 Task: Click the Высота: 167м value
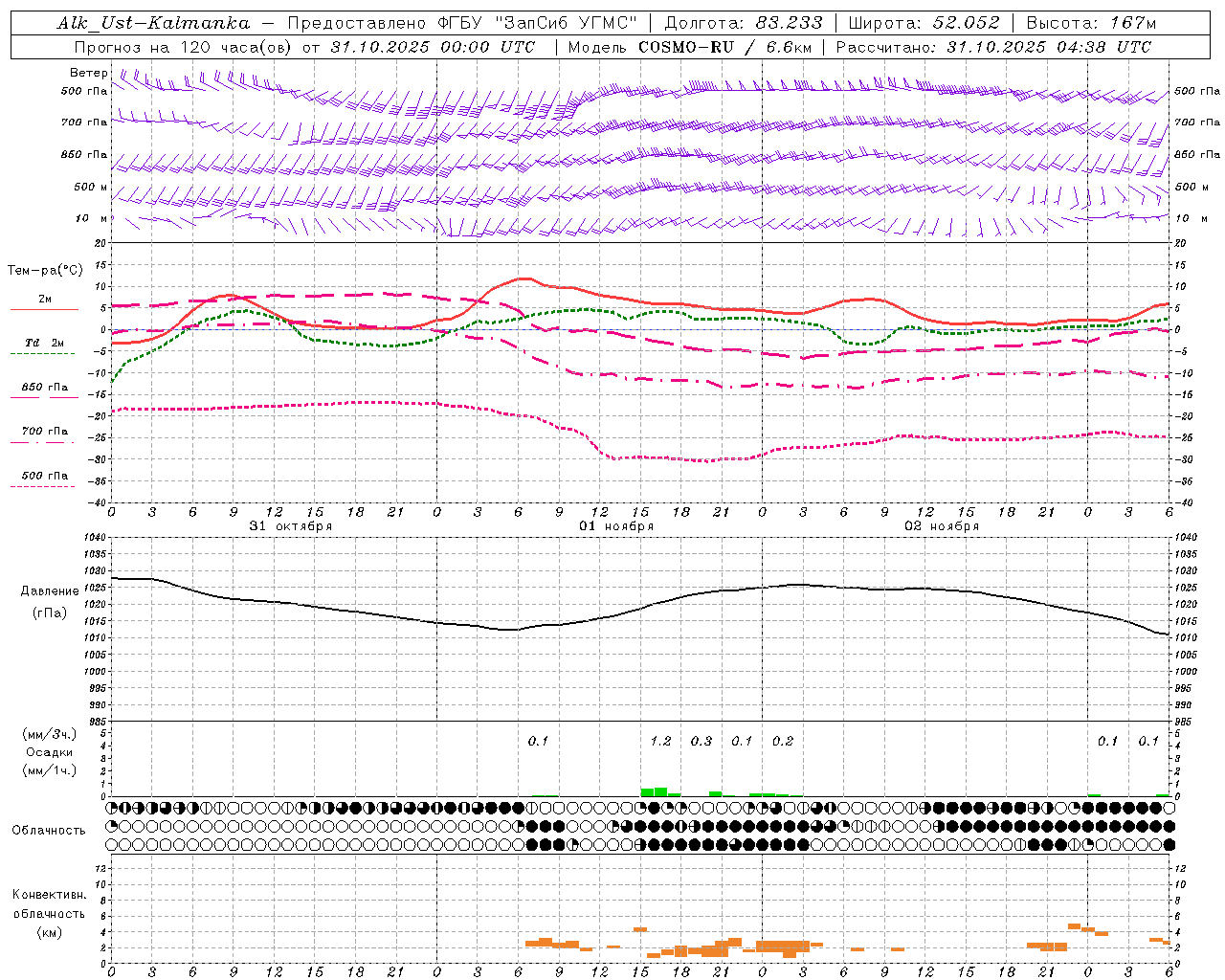click(1091, 23)
